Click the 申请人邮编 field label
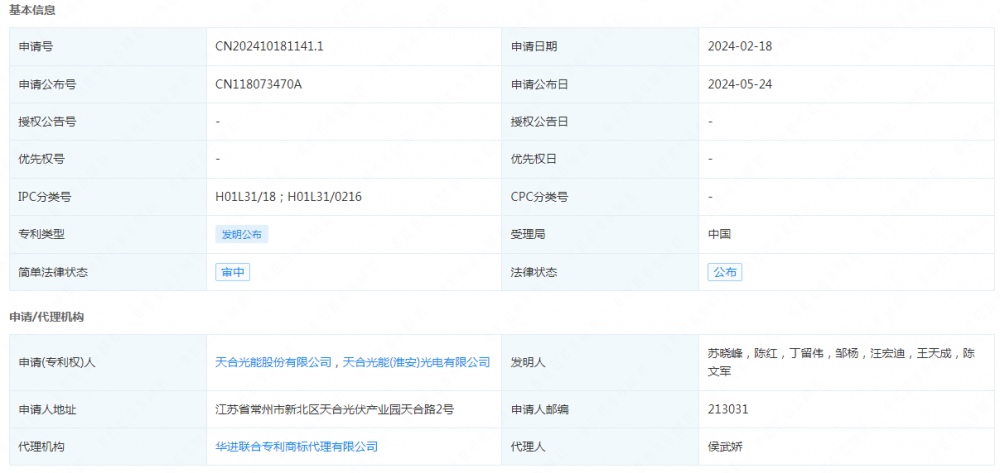The width and height of the screenshot is (1000, 473). point(540,409)
